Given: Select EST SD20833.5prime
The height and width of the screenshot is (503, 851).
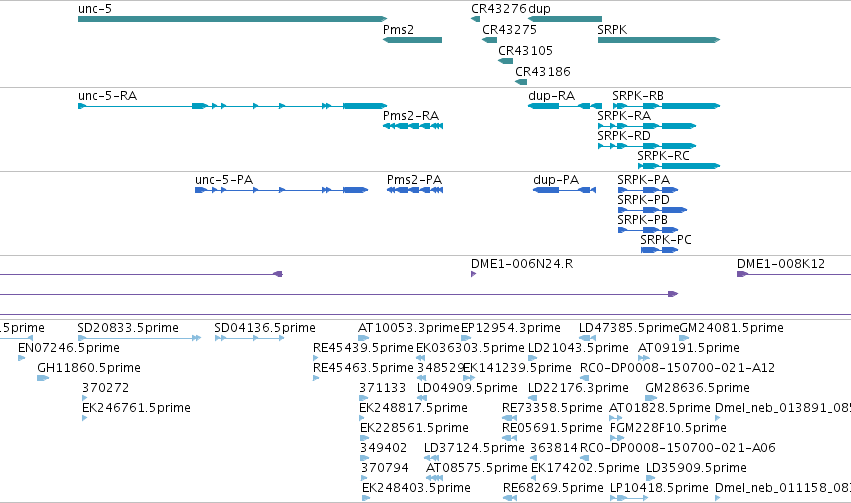Looking at the screenshot, I should (x=139, y=338).
